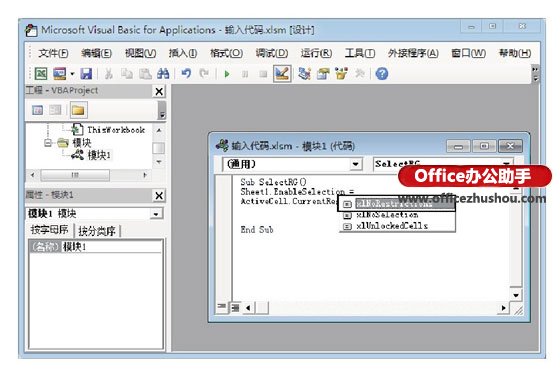Run the macro with green play icon
Viewport: 560px width, 372px height.
point(227,74)
